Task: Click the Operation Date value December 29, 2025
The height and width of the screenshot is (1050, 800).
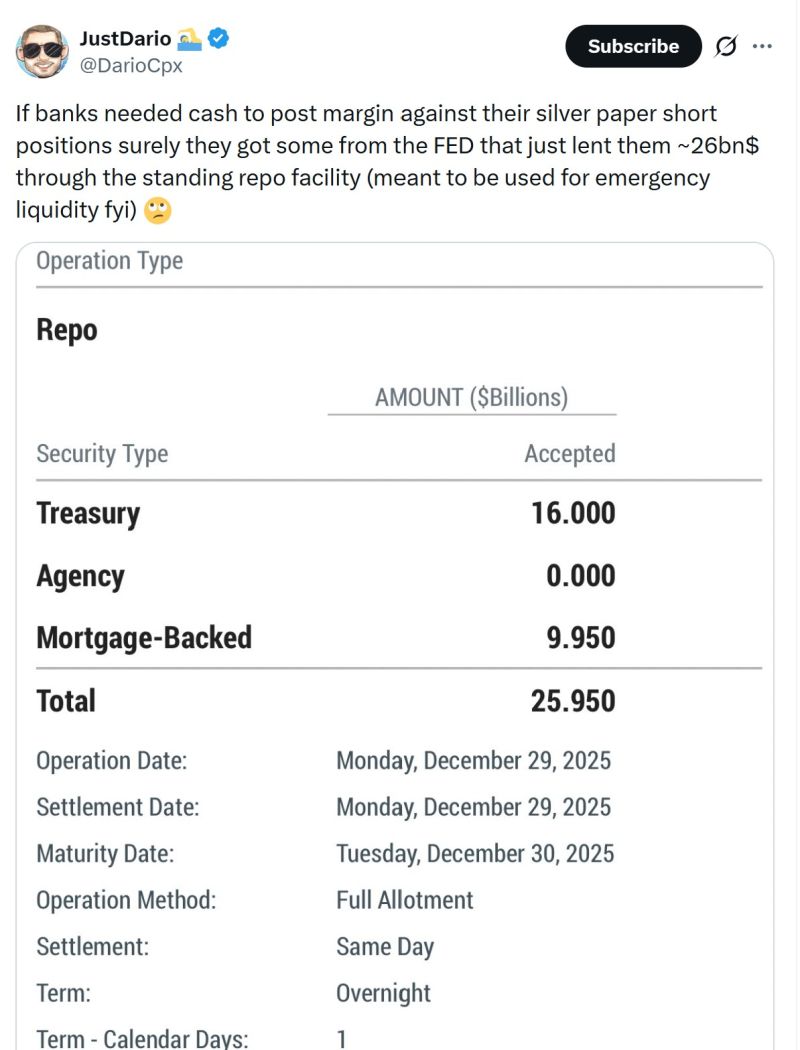Action: pyautogui.click(x=475, y=760)
